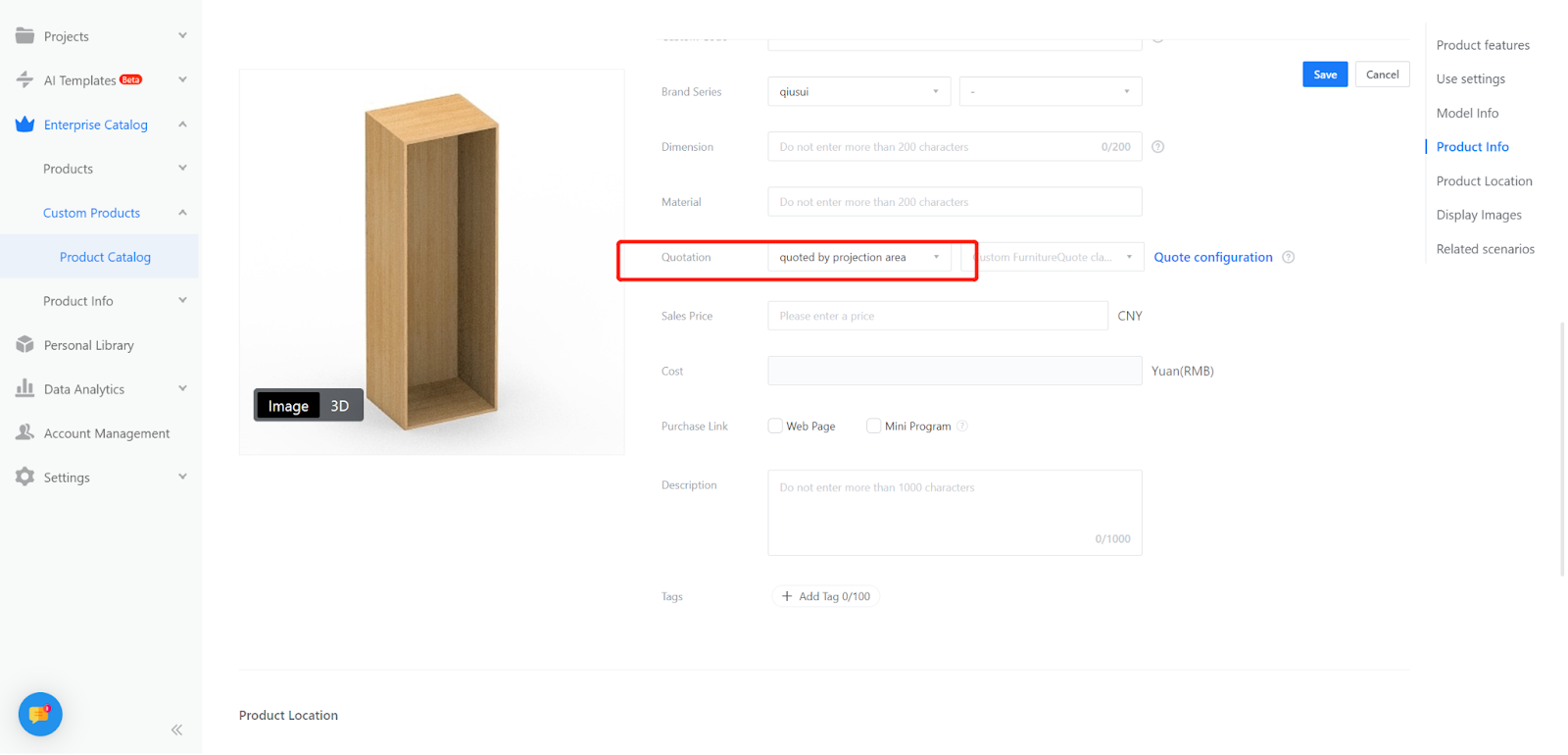This screenshot has width=1568, height=755.
Task: Select Products in sidebar
Action: click(x=68, y=169)
